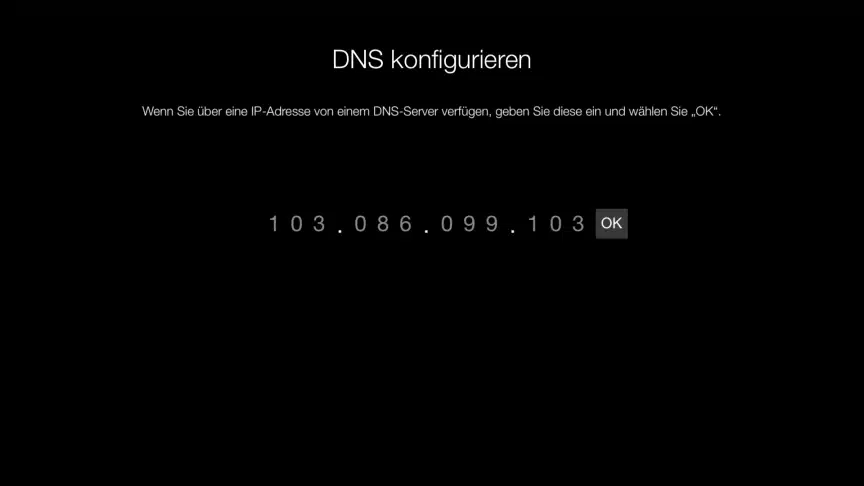Click the "DNS konfigurieren" title

click(x=431, y=60)
